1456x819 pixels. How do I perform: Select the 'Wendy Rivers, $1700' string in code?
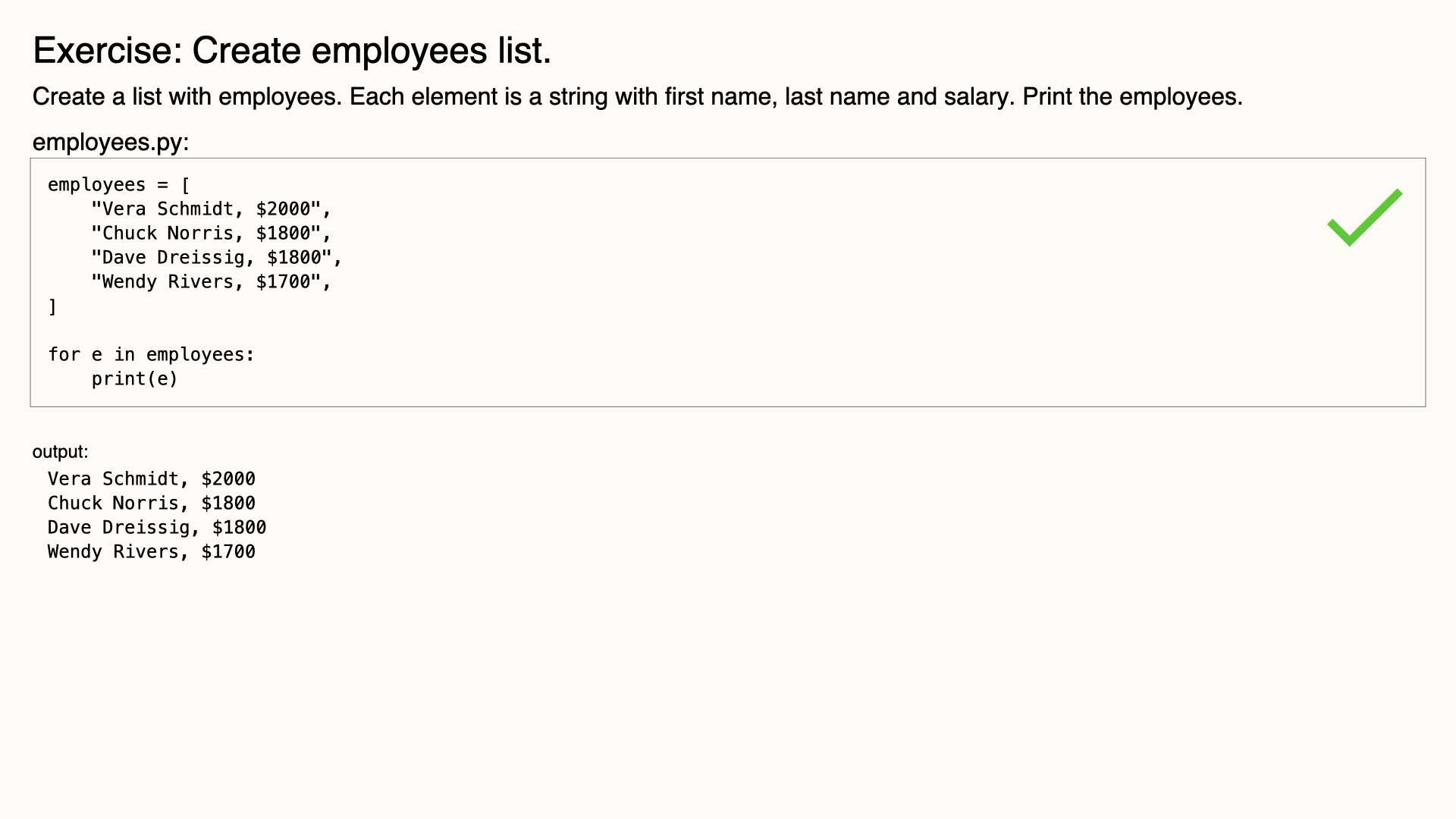click(x=206, y=282)
